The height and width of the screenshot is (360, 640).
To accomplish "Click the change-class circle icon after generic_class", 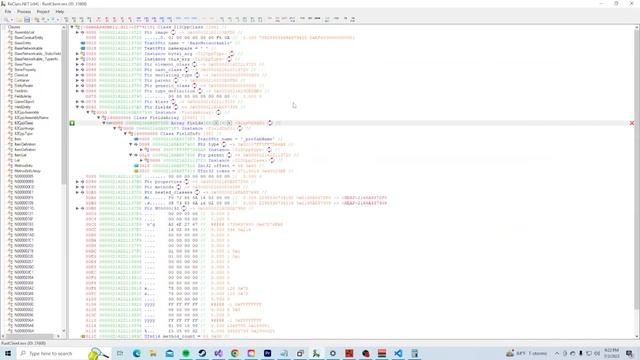I will tap(195, 86).
